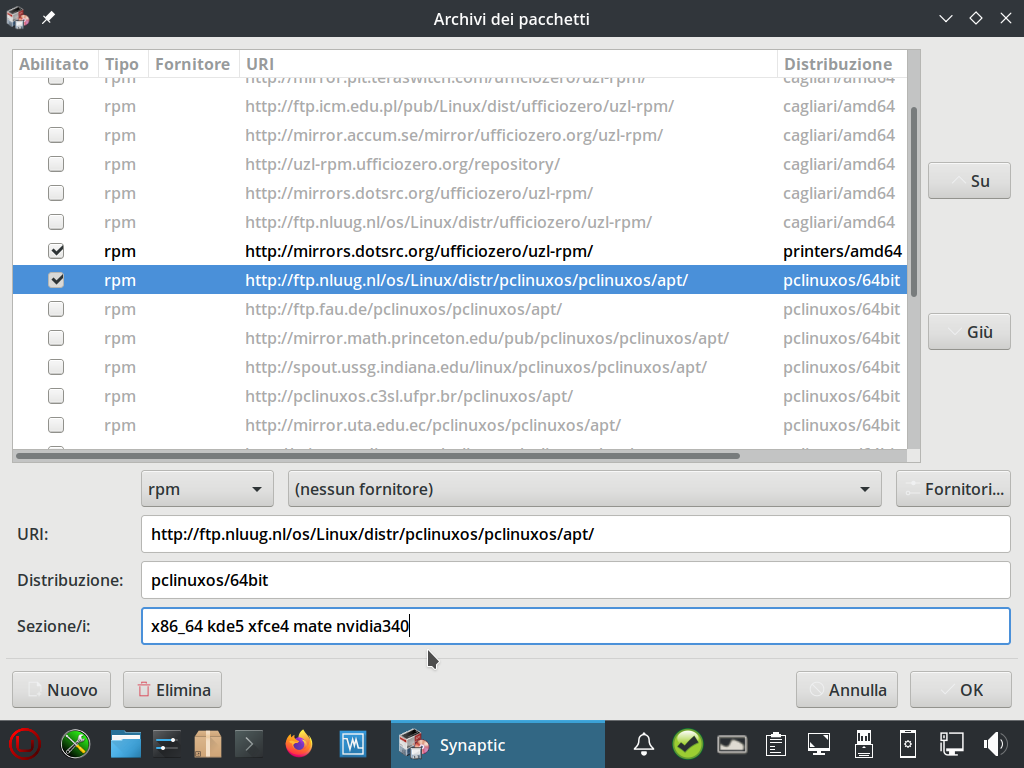The image size is (1024, 768).
Task: Click the notifications bell in system tray
Action: pos(644,744)
